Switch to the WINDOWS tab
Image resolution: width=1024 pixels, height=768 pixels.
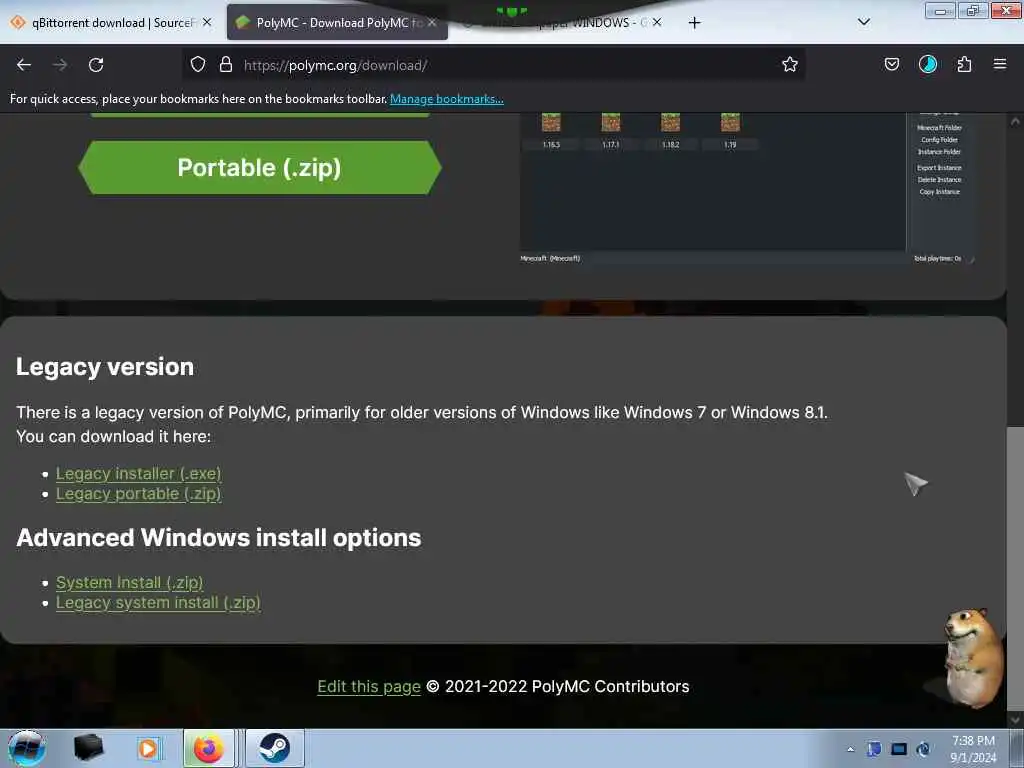[563, 23]
